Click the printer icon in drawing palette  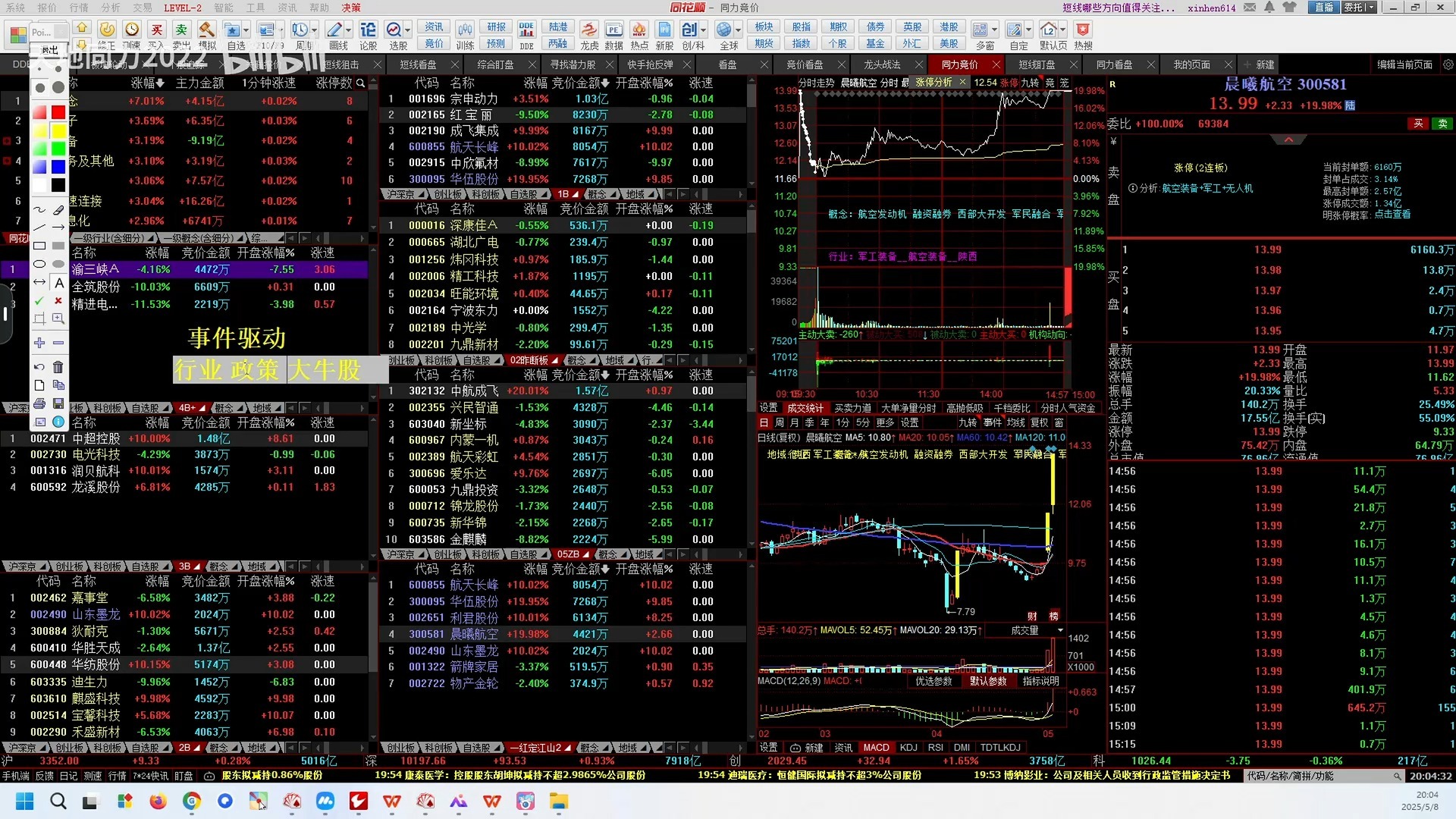coord(39,403)
